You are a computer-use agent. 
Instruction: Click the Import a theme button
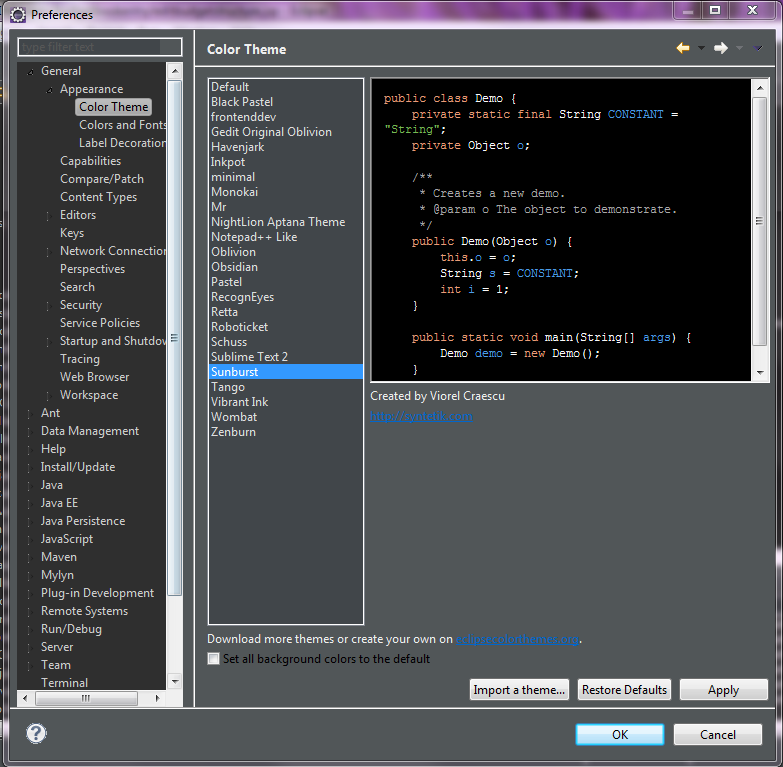(x=519, y=690)
